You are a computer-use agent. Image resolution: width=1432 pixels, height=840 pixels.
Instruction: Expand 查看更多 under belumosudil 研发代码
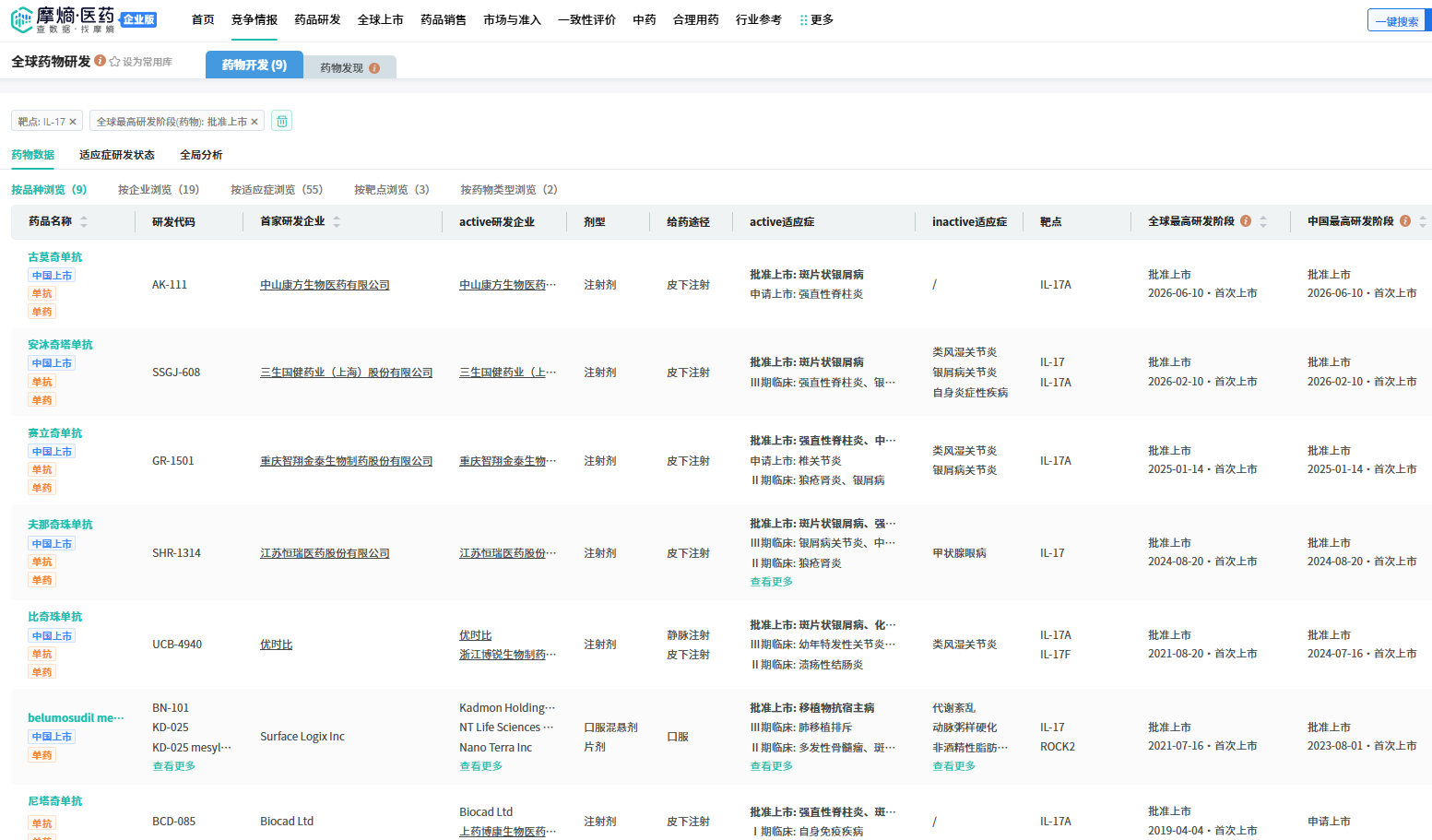(x=173, y=766)
